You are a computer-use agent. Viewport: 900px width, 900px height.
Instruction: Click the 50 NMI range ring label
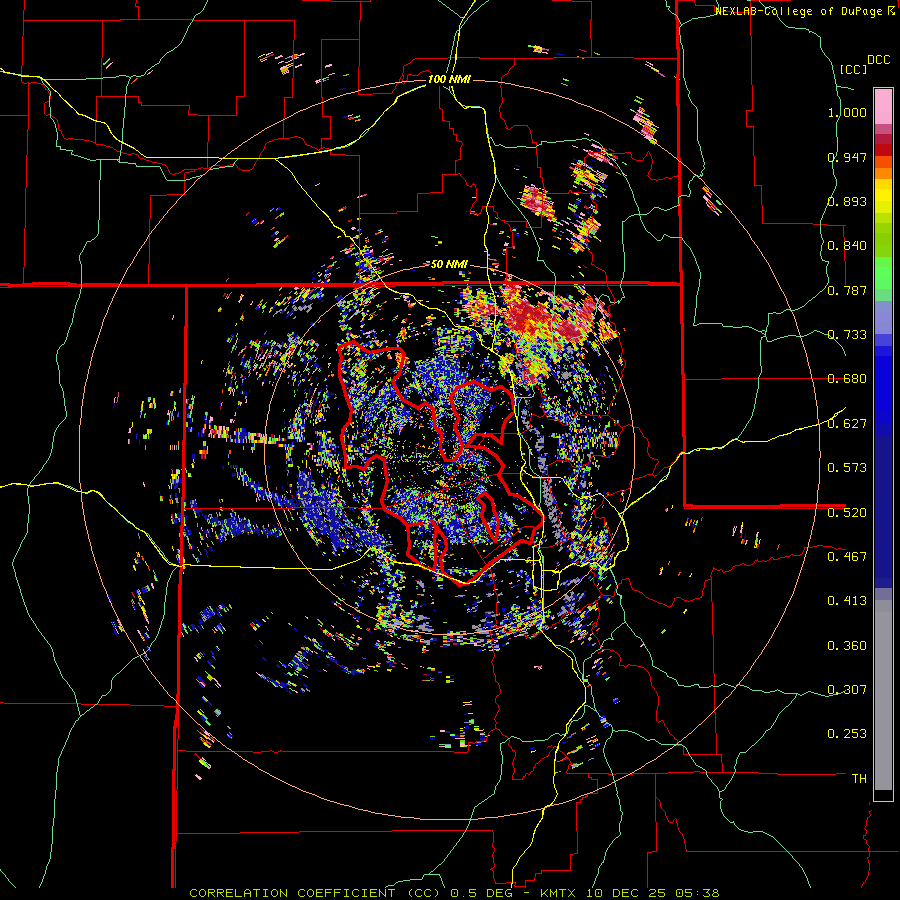tap(449, 264)
